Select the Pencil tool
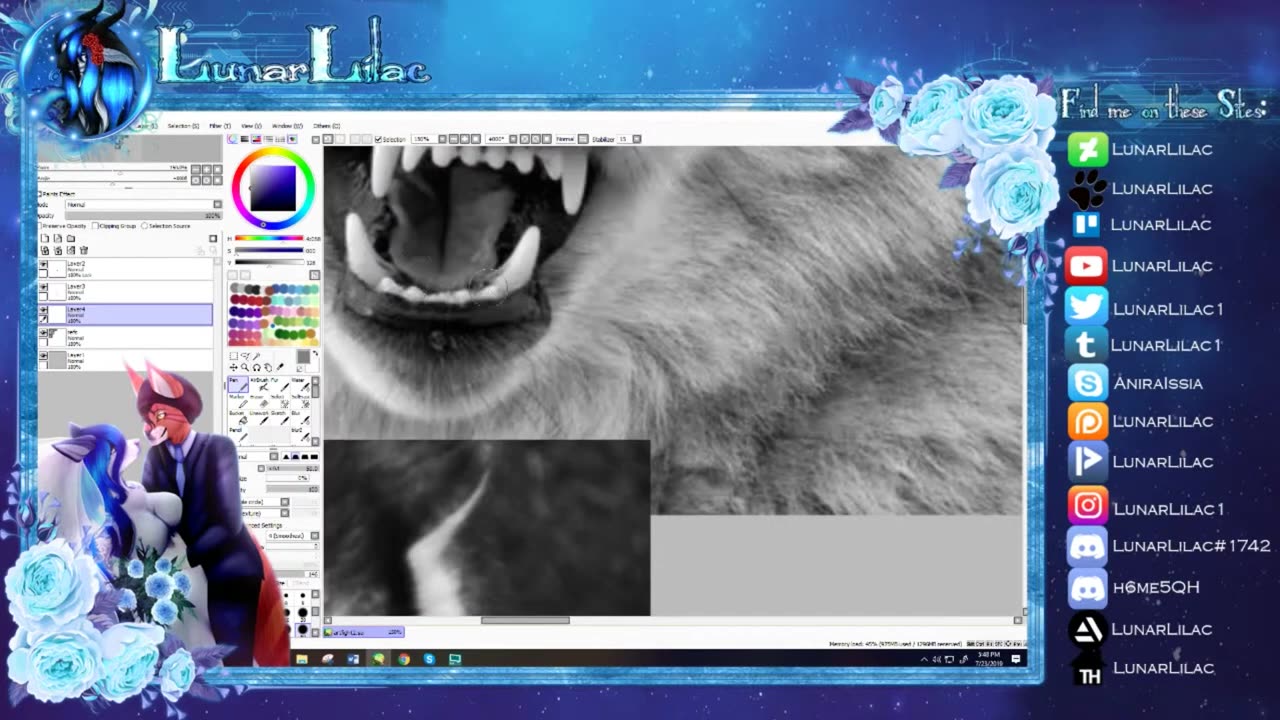 click(x=238, y=435)
